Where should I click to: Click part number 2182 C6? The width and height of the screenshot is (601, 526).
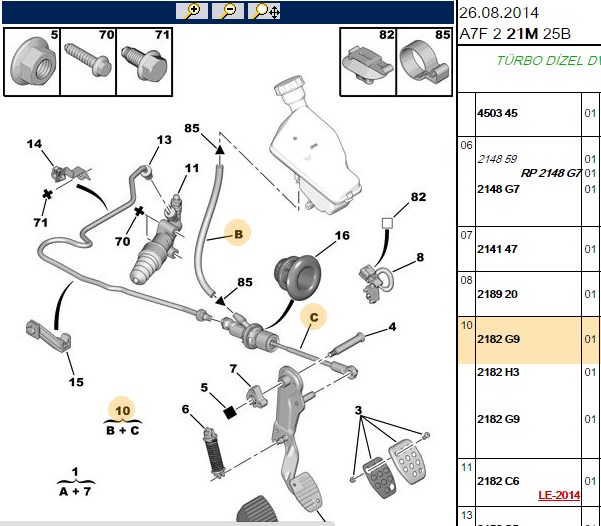click(x=498, y=481)
